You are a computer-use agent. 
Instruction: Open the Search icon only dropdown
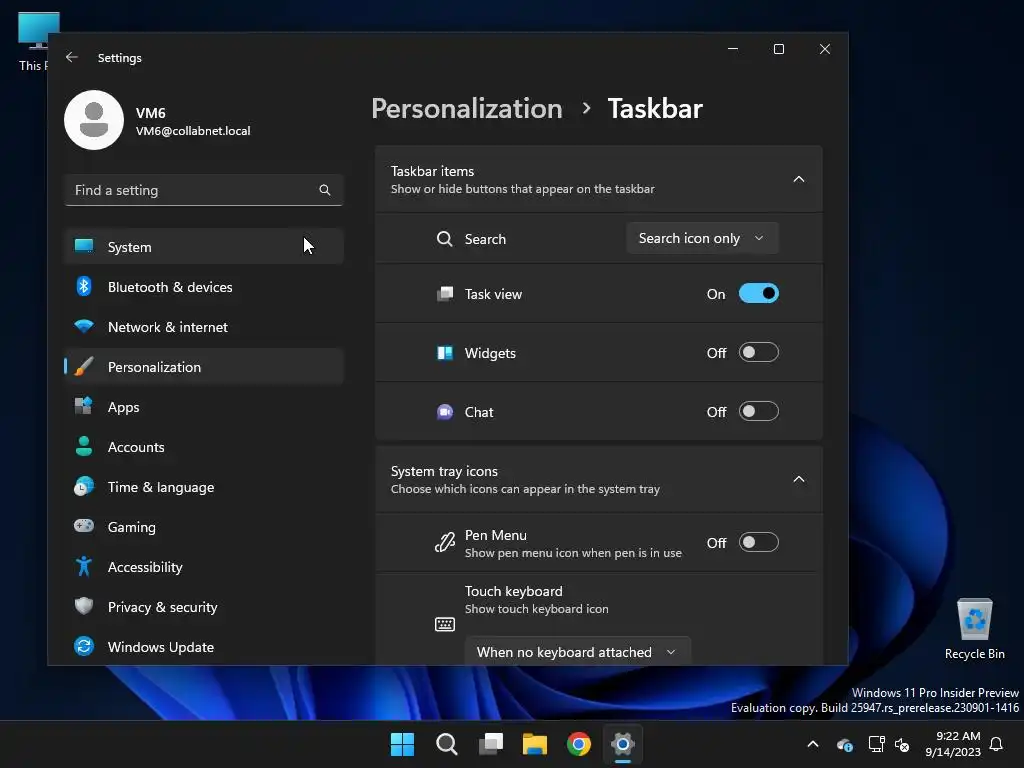[702, 238]
